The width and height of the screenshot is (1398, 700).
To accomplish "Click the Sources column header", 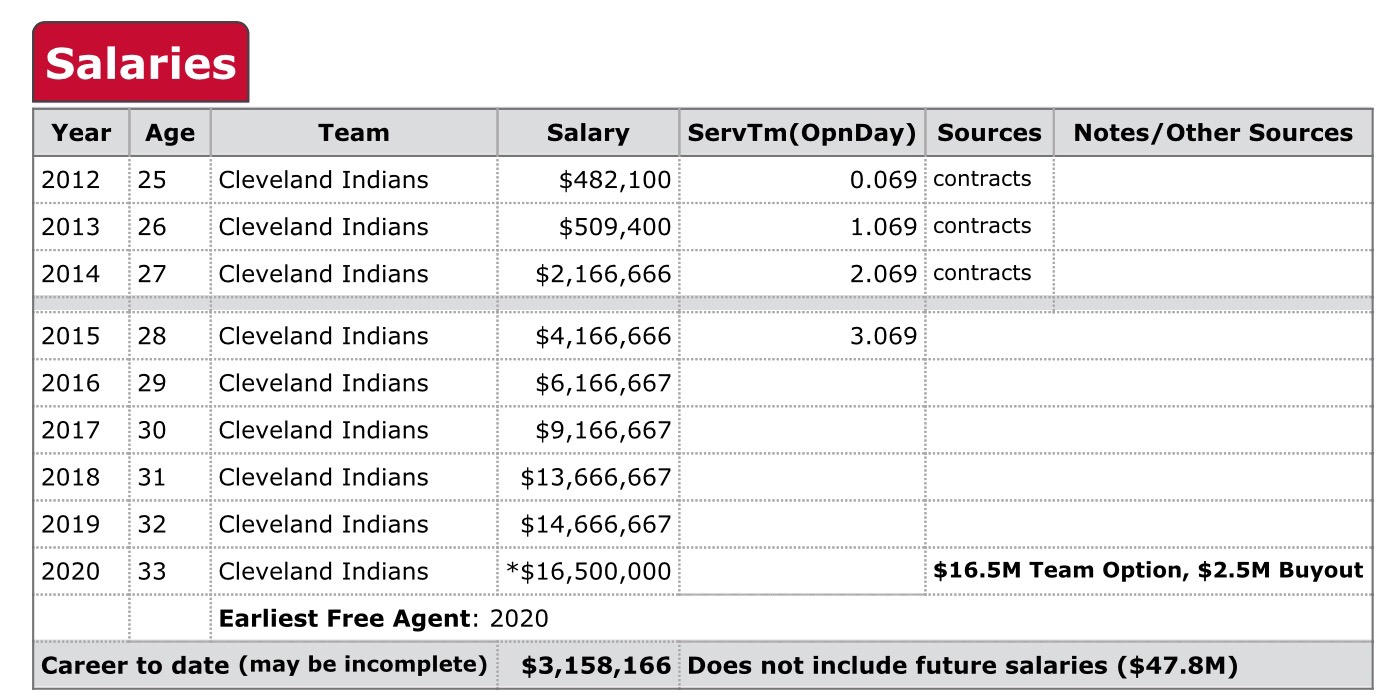I will [989, 133].
